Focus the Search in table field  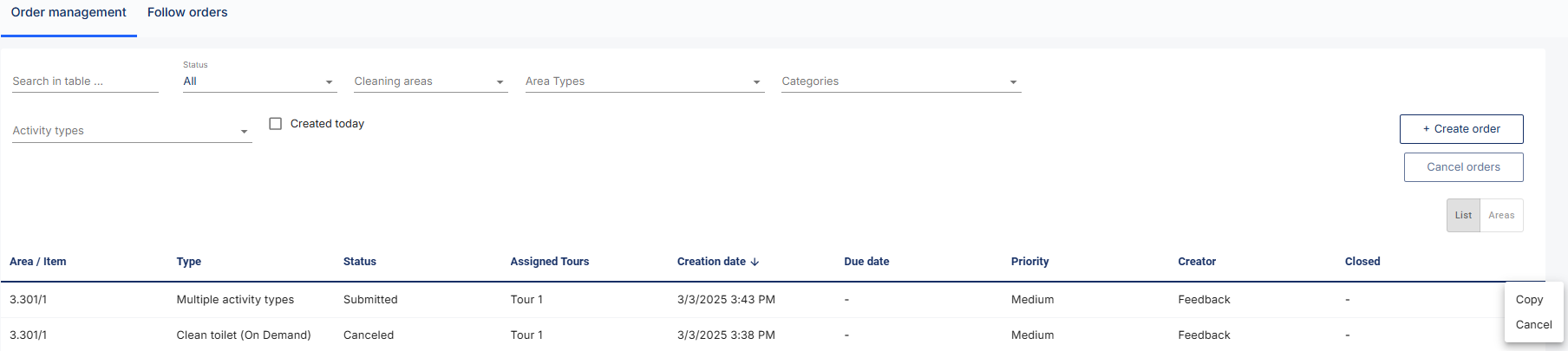85,81
